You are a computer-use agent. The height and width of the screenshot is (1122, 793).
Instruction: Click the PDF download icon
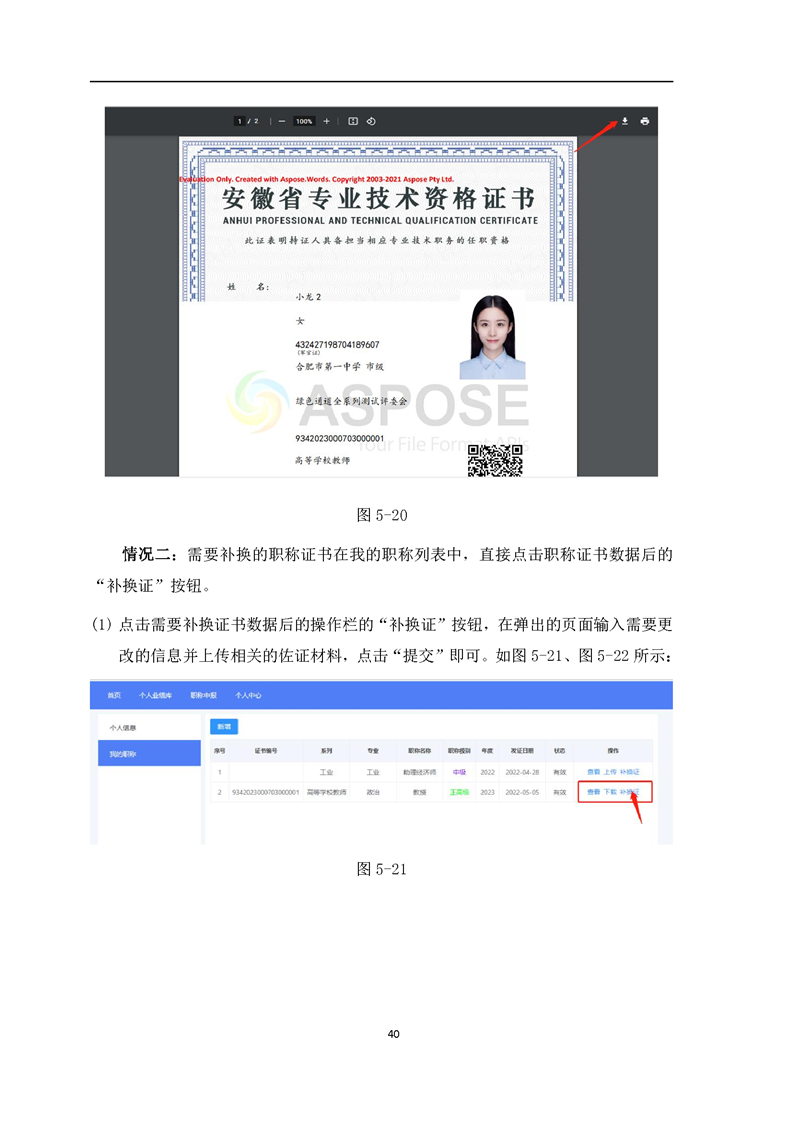624,121
